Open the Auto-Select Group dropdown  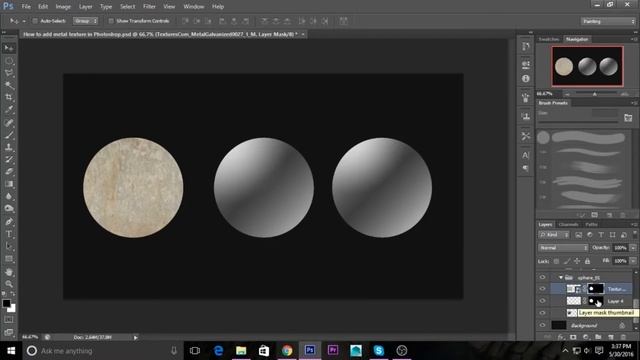tap(85, 21)
